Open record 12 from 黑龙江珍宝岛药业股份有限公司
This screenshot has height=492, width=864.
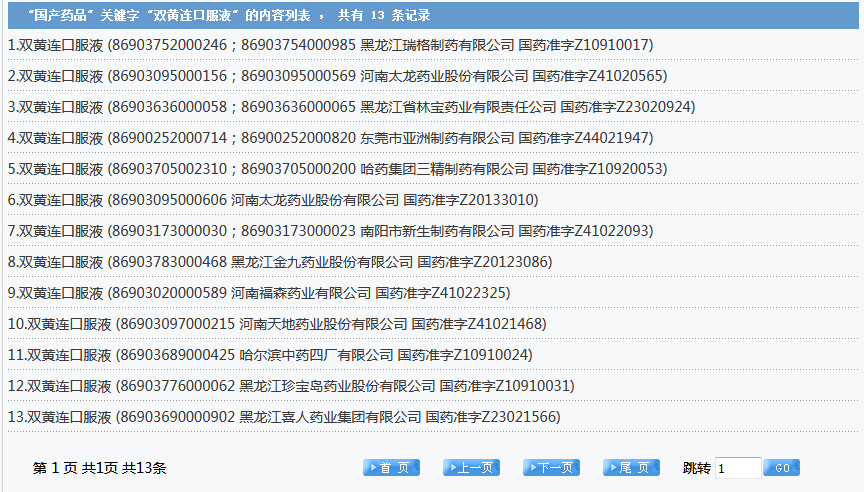[291, 386]
